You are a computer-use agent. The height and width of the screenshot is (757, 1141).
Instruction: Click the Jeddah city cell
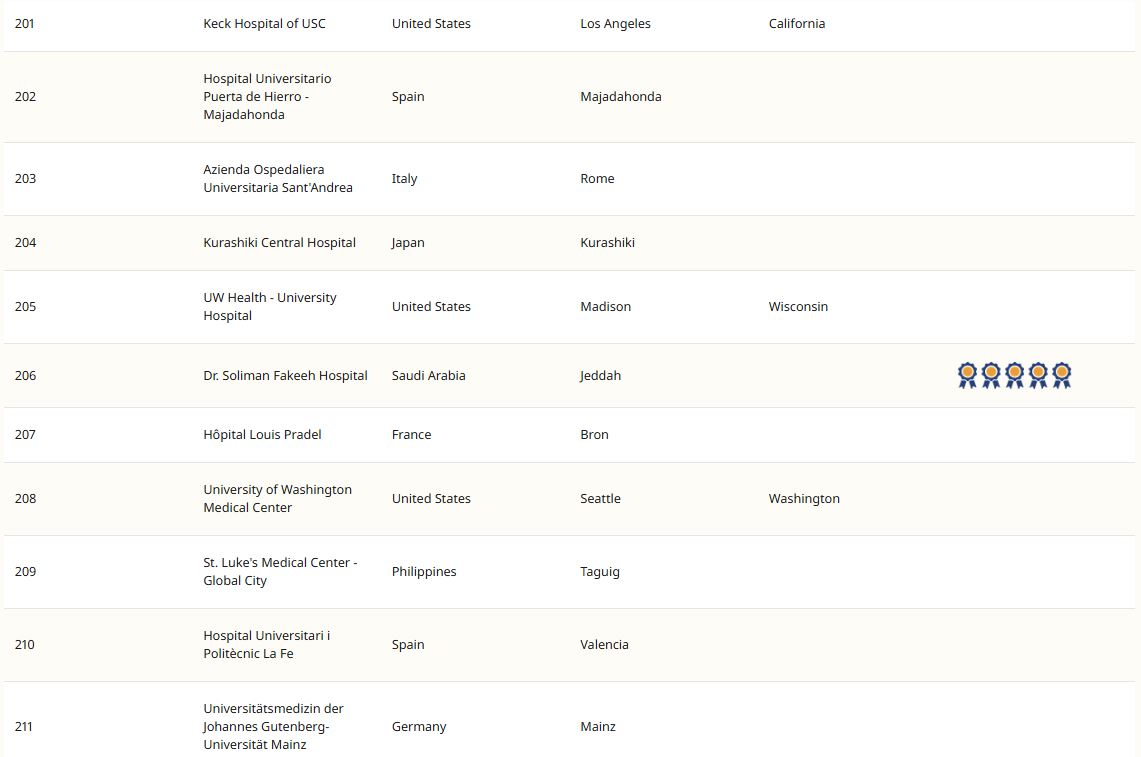click(x=600, y=376)
